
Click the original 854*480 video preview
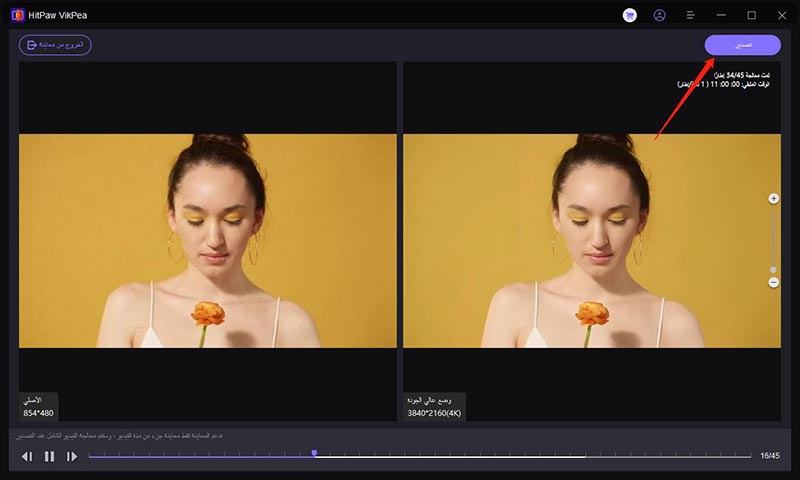(207, 240)
